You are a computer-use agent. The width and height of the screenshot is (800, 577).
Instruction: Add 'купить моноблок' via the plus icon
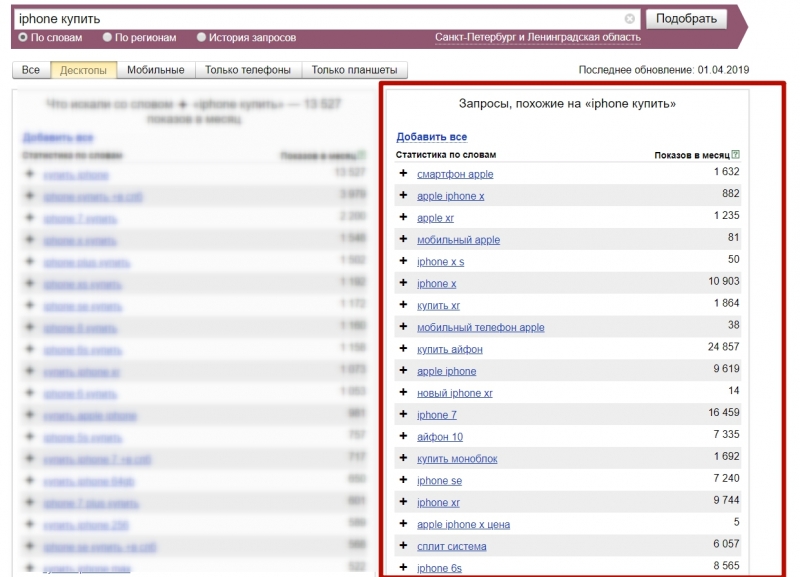click(x=404, y=459)
